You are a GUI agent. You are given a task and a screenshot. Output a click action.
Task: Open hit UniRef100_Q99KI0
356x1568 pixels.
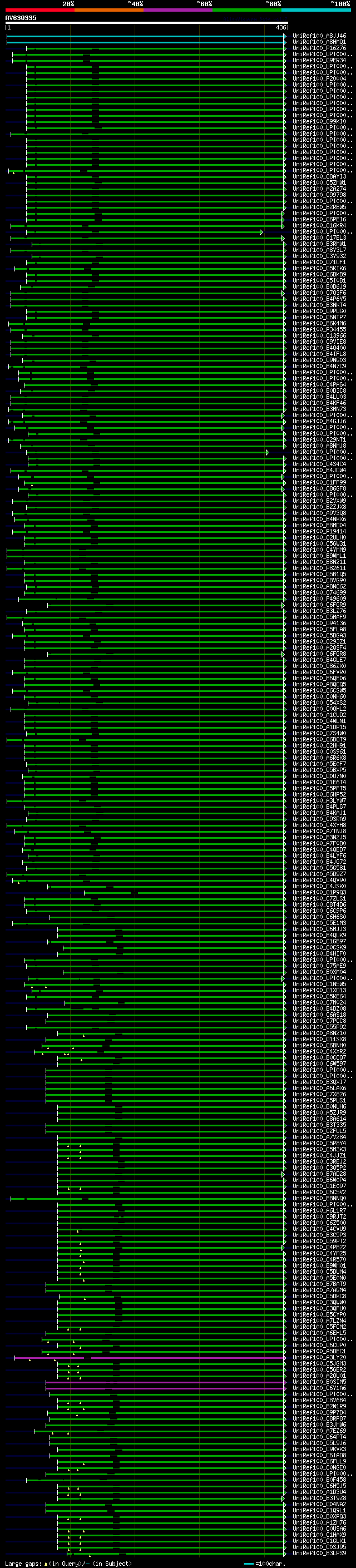319,122
